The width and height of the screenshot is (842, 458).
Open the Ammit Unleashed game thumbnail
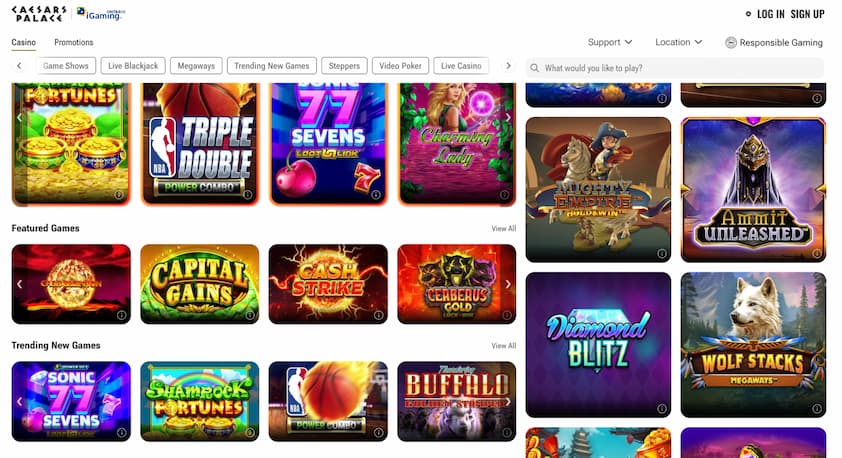pyautogui.click(x=753, y=190)
